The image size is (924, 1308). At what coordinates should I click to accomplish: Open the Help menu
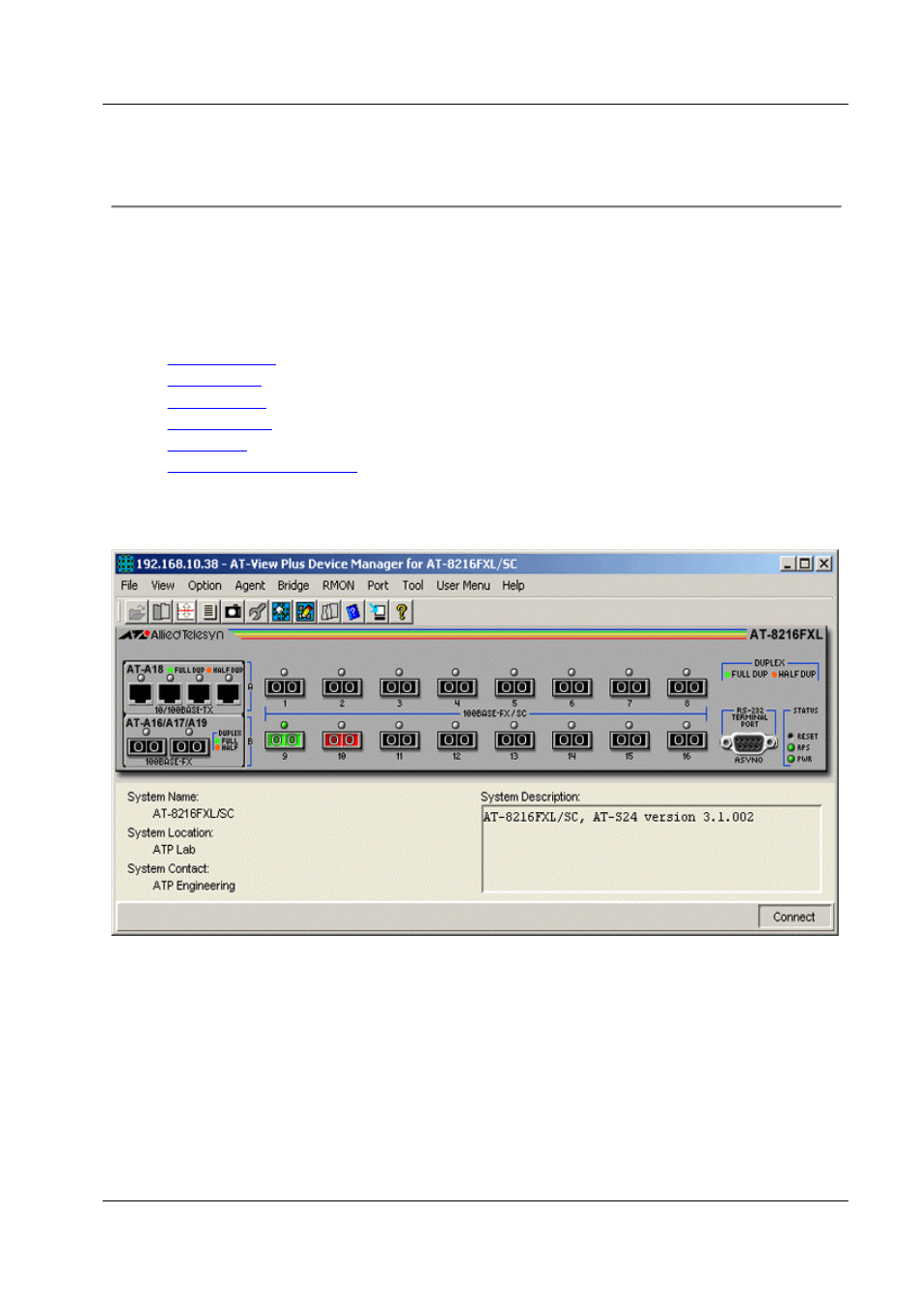[513, 586]
